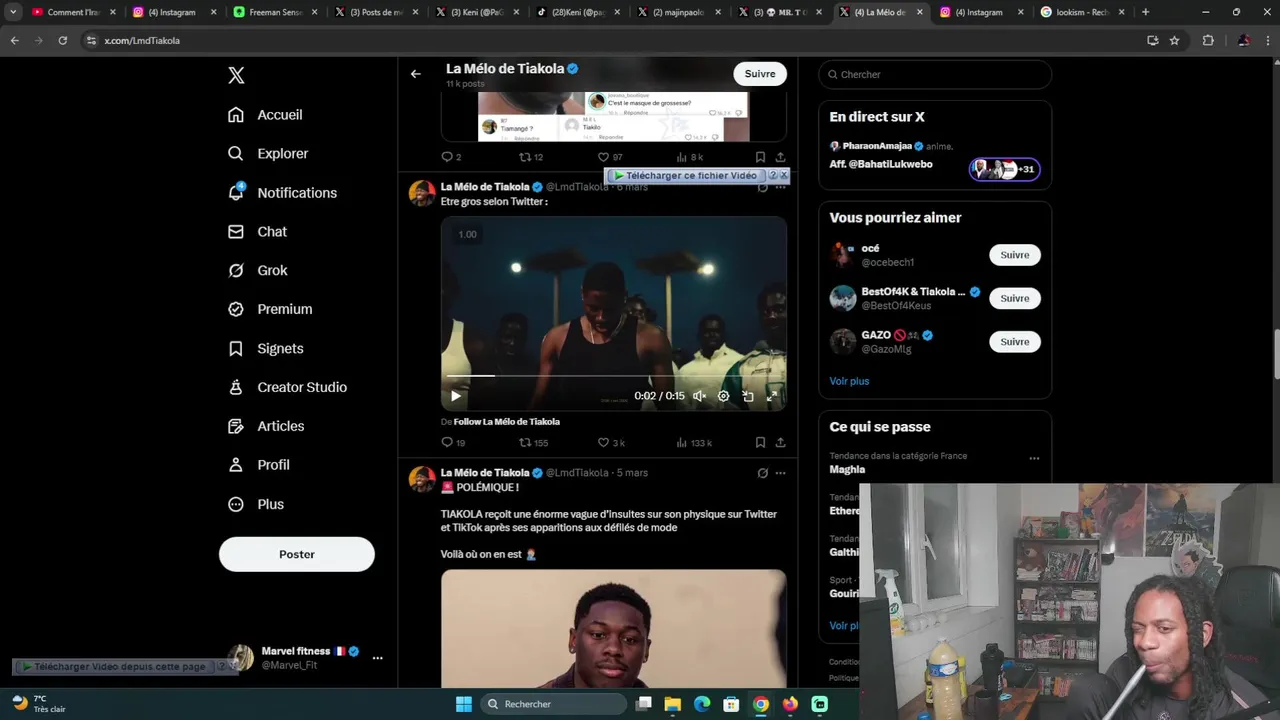Toggle picture-in-picture on the video
This screenshot has width=1280, height=720.
click(748, 396)
